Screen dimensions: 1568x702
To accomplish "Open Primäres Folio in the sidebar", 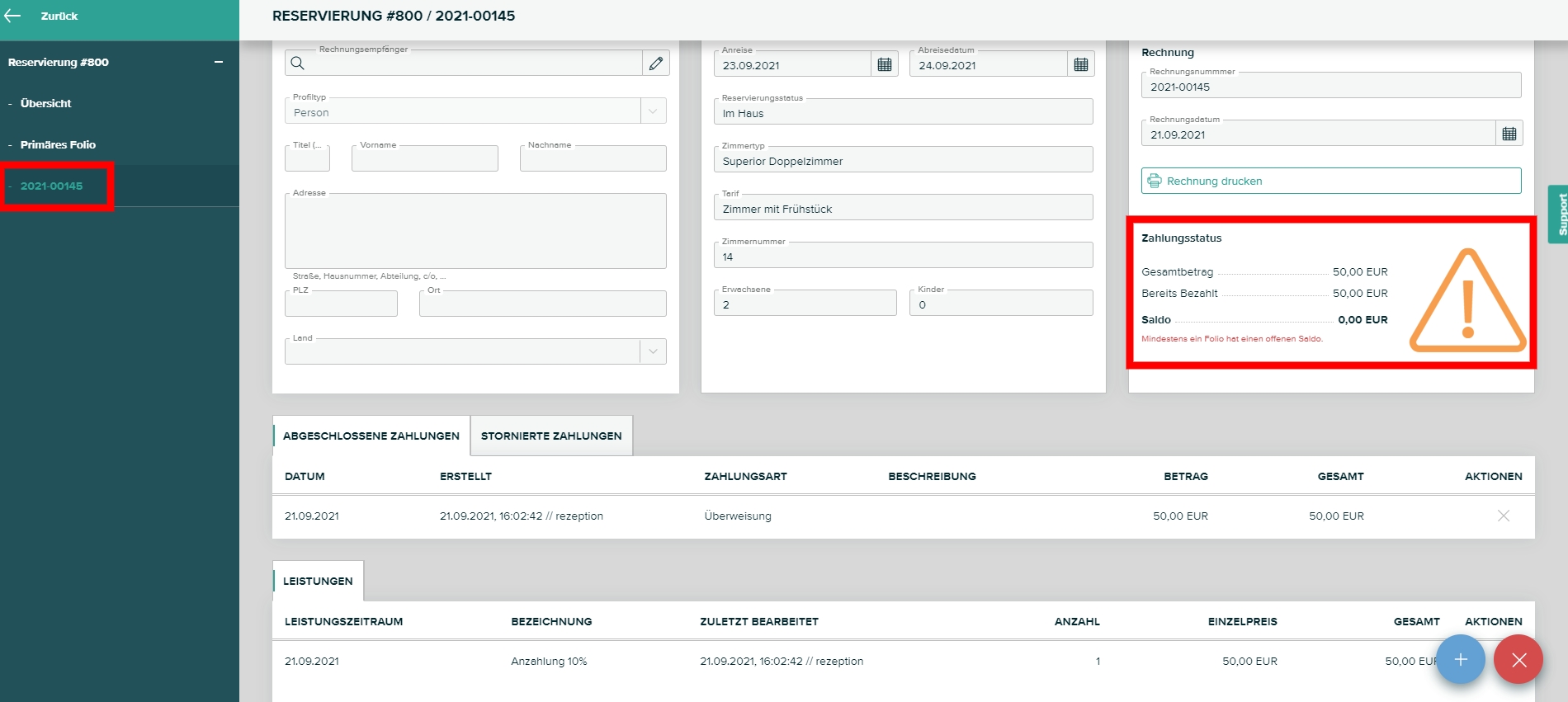I will 58,144.
